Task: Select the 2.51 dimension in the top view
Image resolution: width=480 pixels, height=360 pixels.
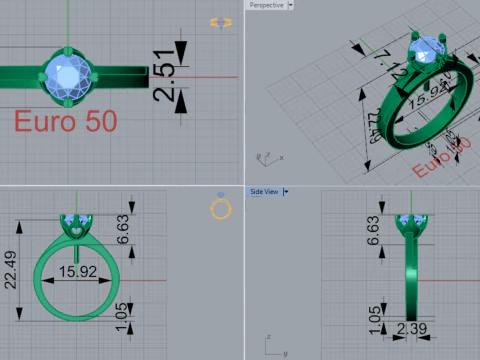Action: point(164,75)
